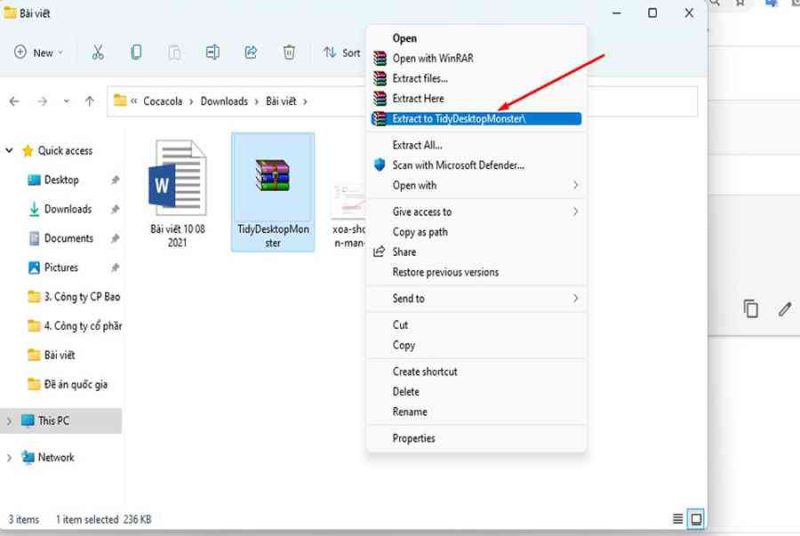The image size is (800, 536).
Task: Click the Share icon in toolbar
Action: [251, 52]
